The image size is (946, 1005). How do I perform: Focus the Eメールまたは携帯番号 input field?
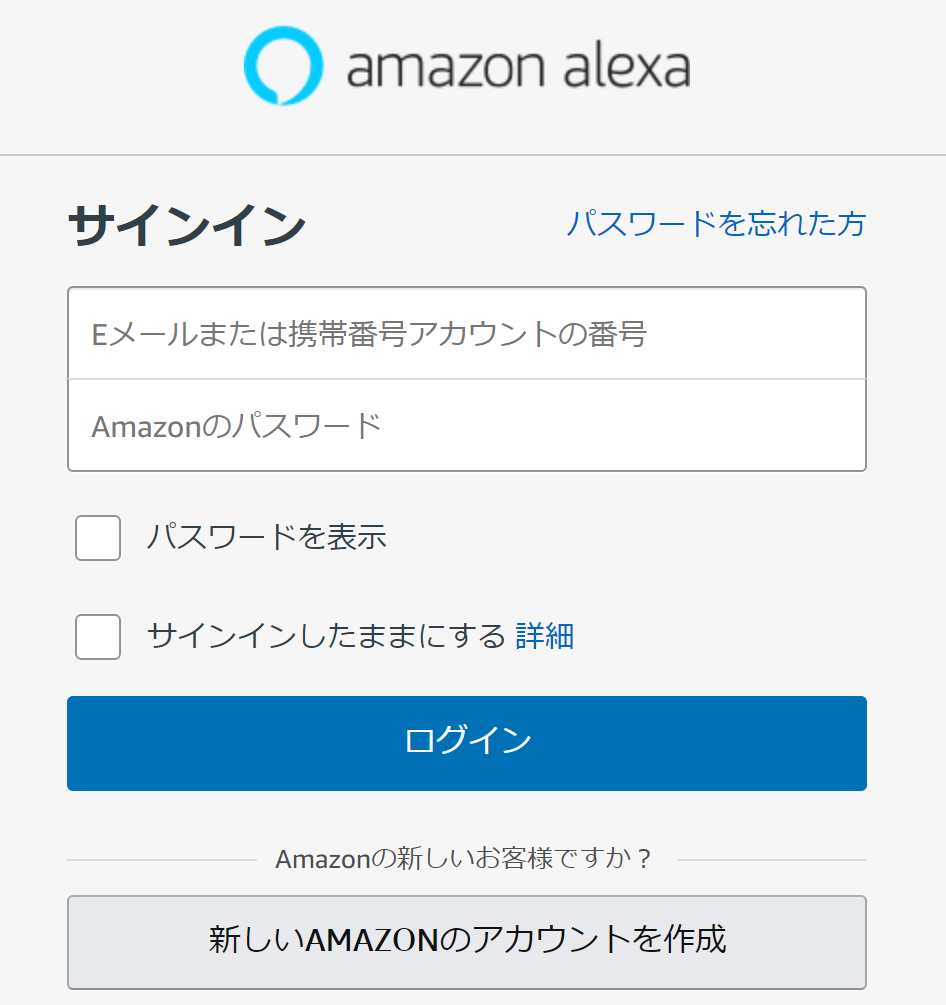[x=467, y=333]
